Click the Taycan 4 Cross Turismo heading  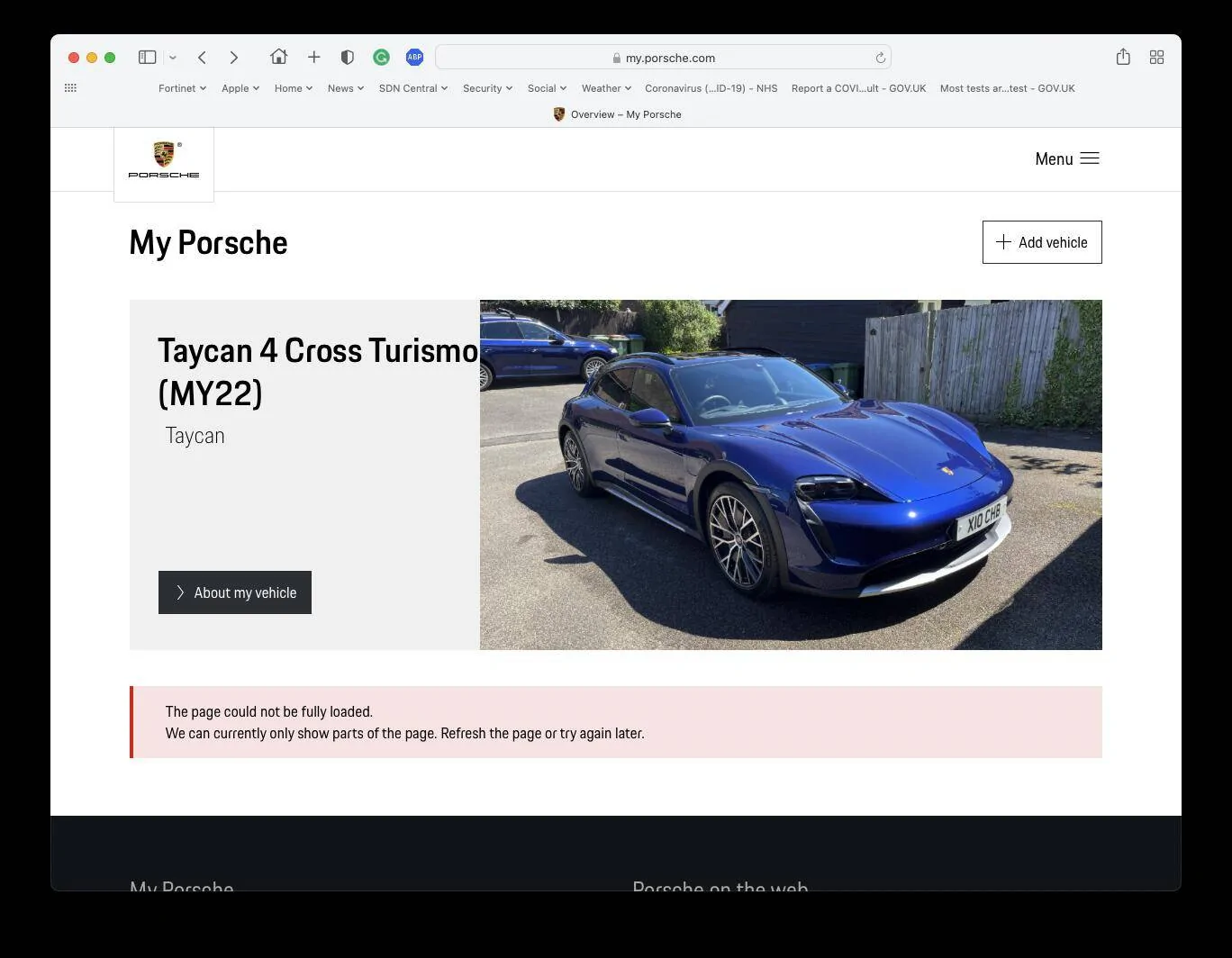(x=317, y=371)
